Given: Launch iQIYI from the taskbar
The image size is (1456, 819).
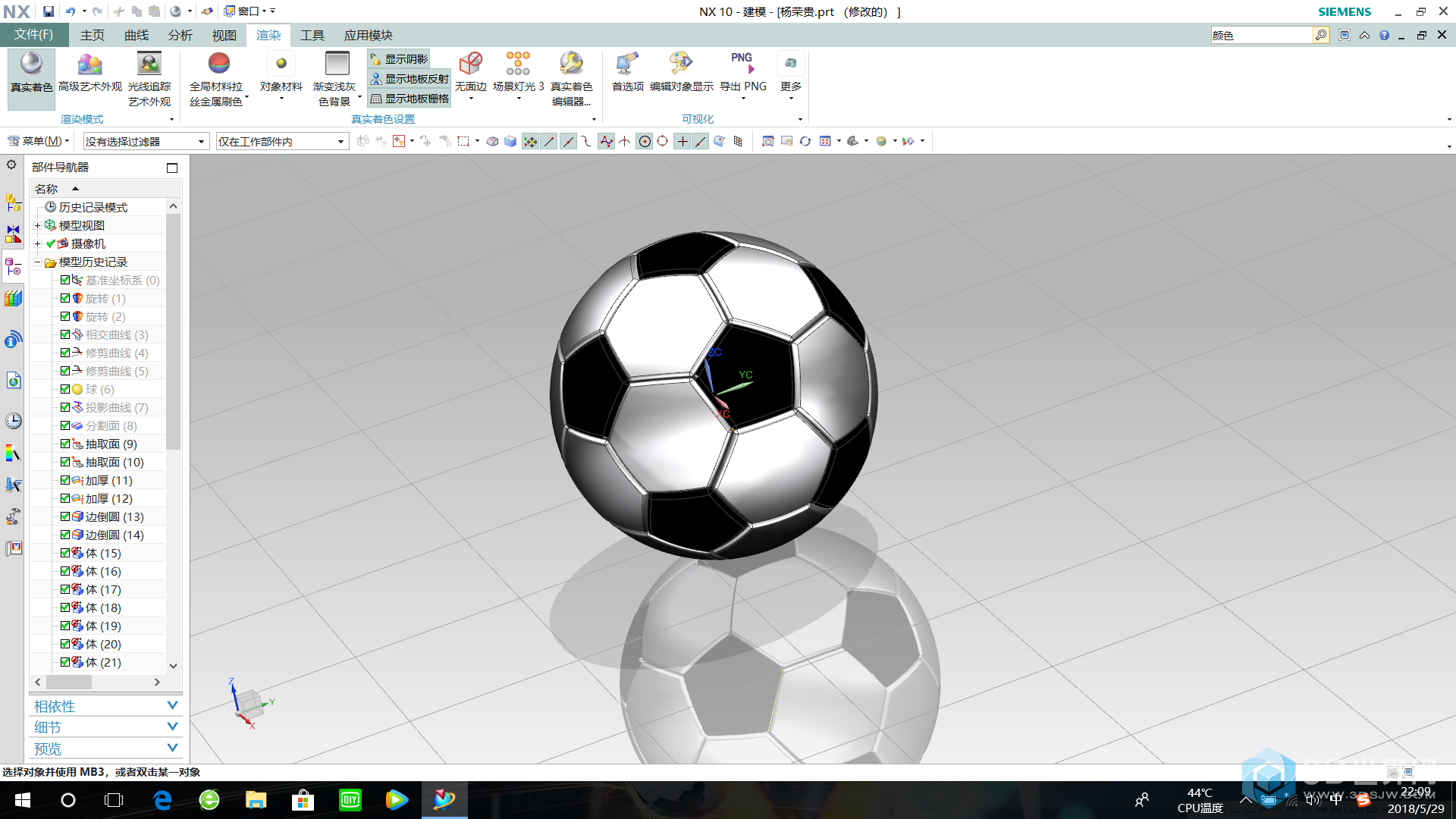Looking at the screenshot, I should 350,799.
